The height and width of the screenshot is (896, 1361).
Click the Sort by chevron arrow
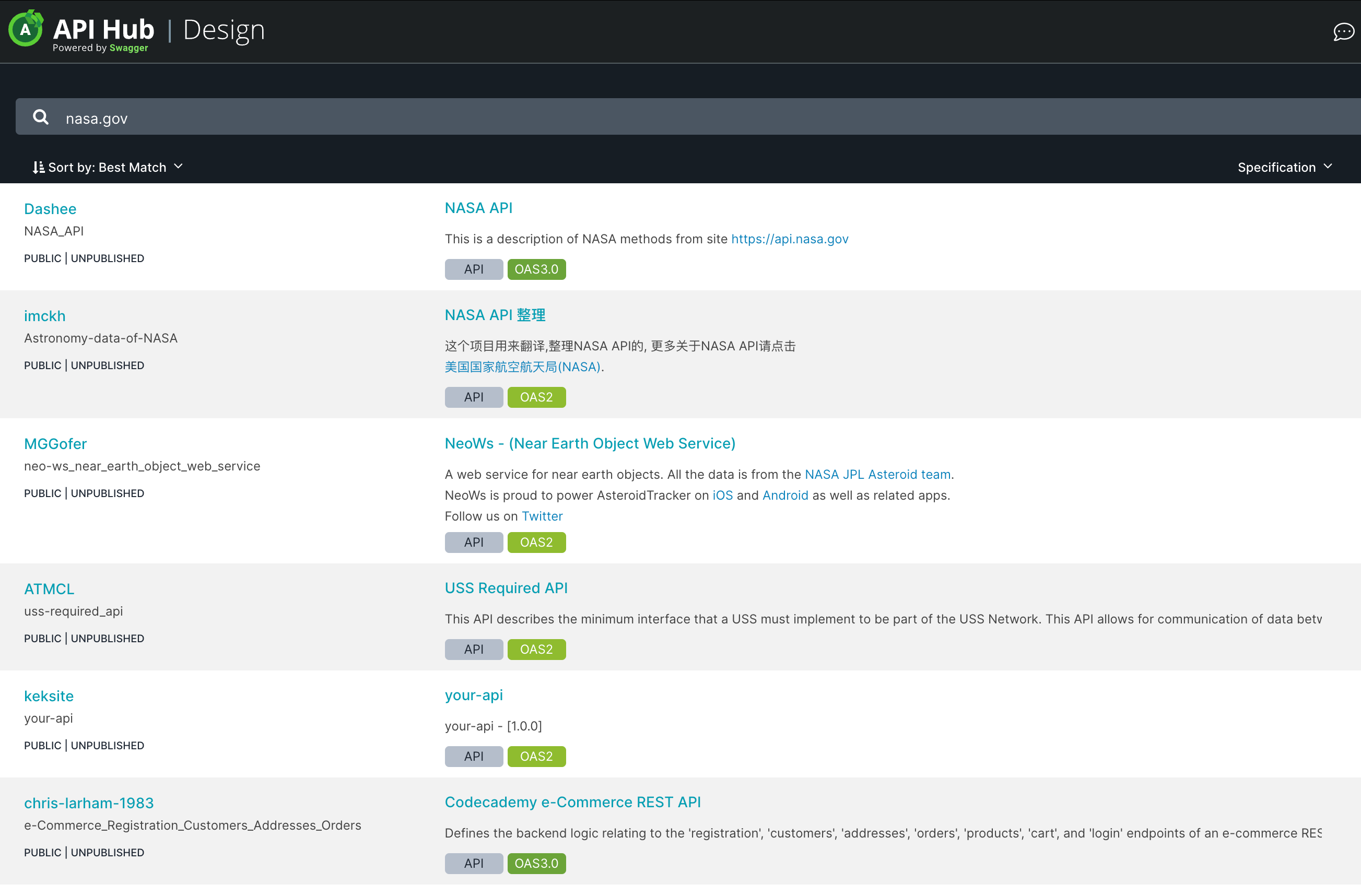(179, 167)
